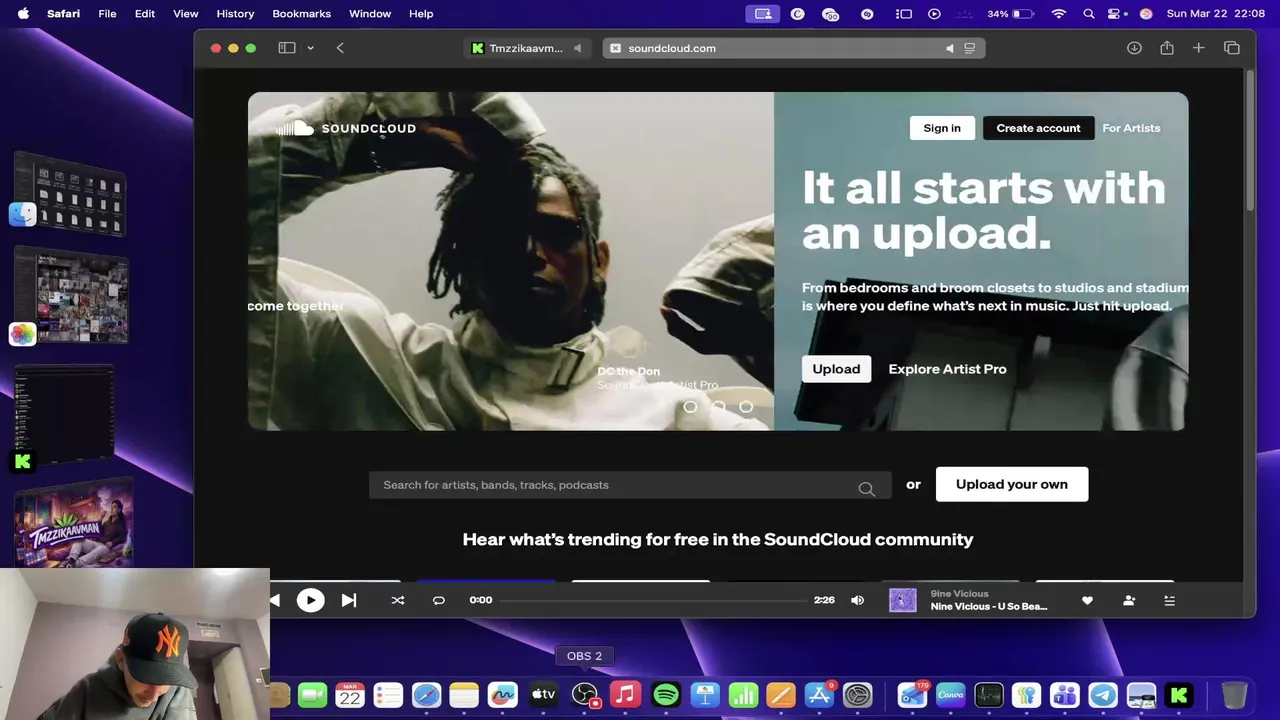The image size is (1280, 720).
Task: Toggle shuffle in the bottom player
Action: [x=398, y=600]
